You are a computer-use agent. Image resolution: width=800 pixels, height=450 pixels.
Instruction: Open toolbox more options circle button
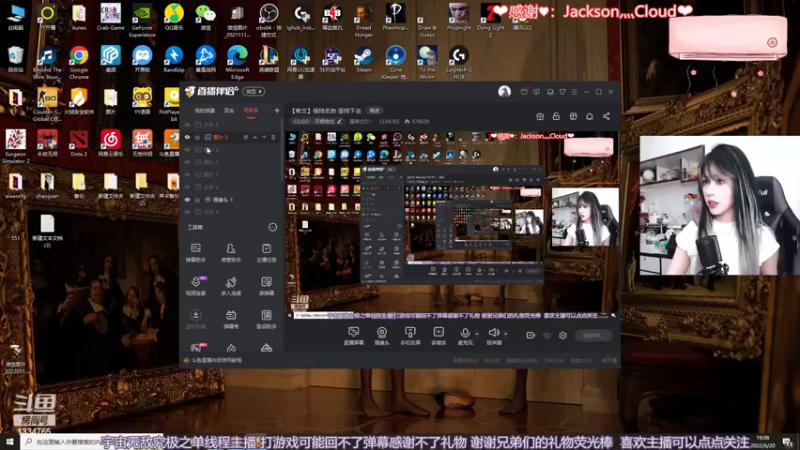273,227
